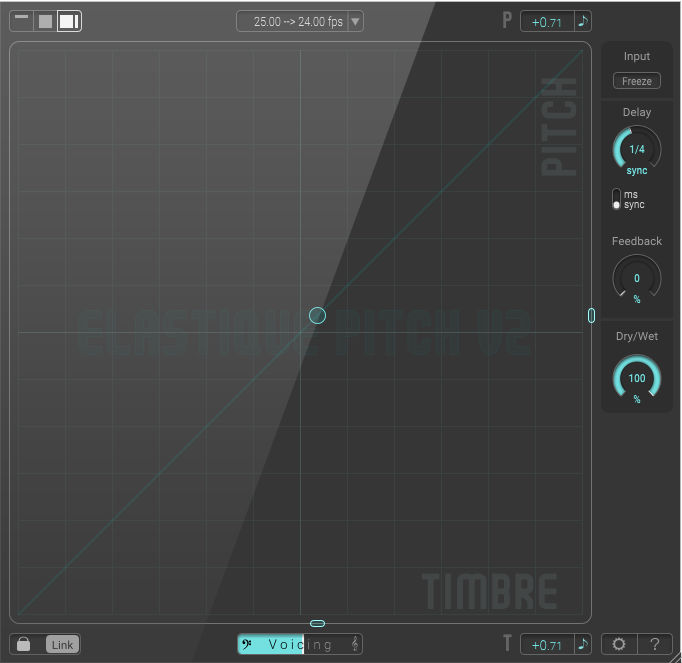Screen dimensions: 682x663
Task: Open the fps preset dropdown arrow
Action: (355, 21)
